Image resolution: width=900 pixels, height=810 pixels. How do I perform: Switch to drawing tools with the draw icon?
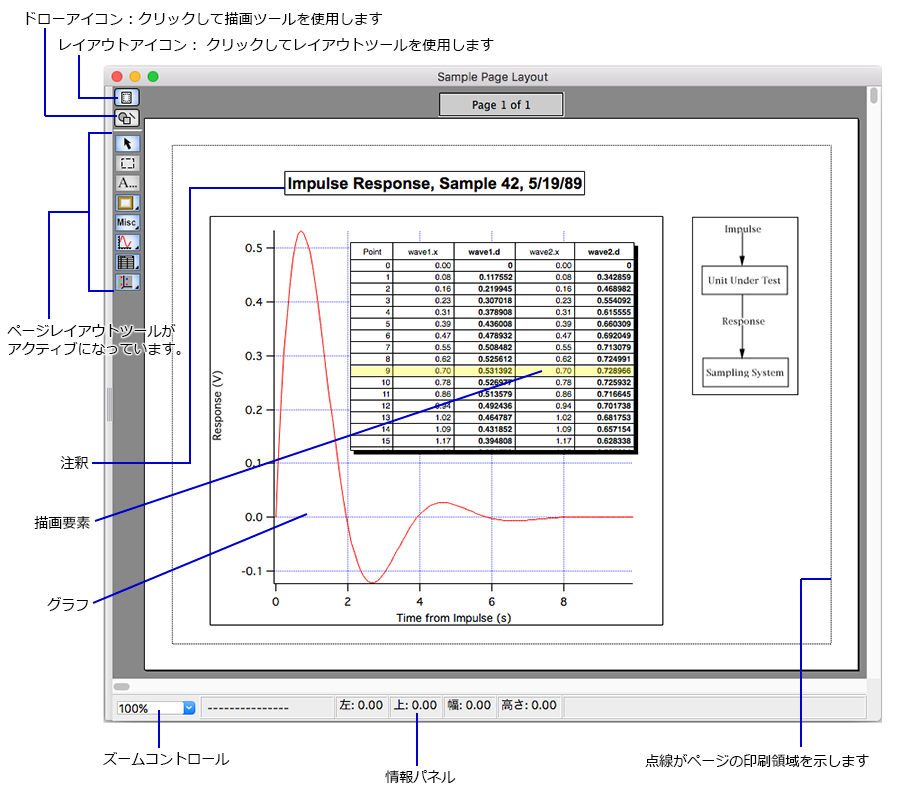127,118
